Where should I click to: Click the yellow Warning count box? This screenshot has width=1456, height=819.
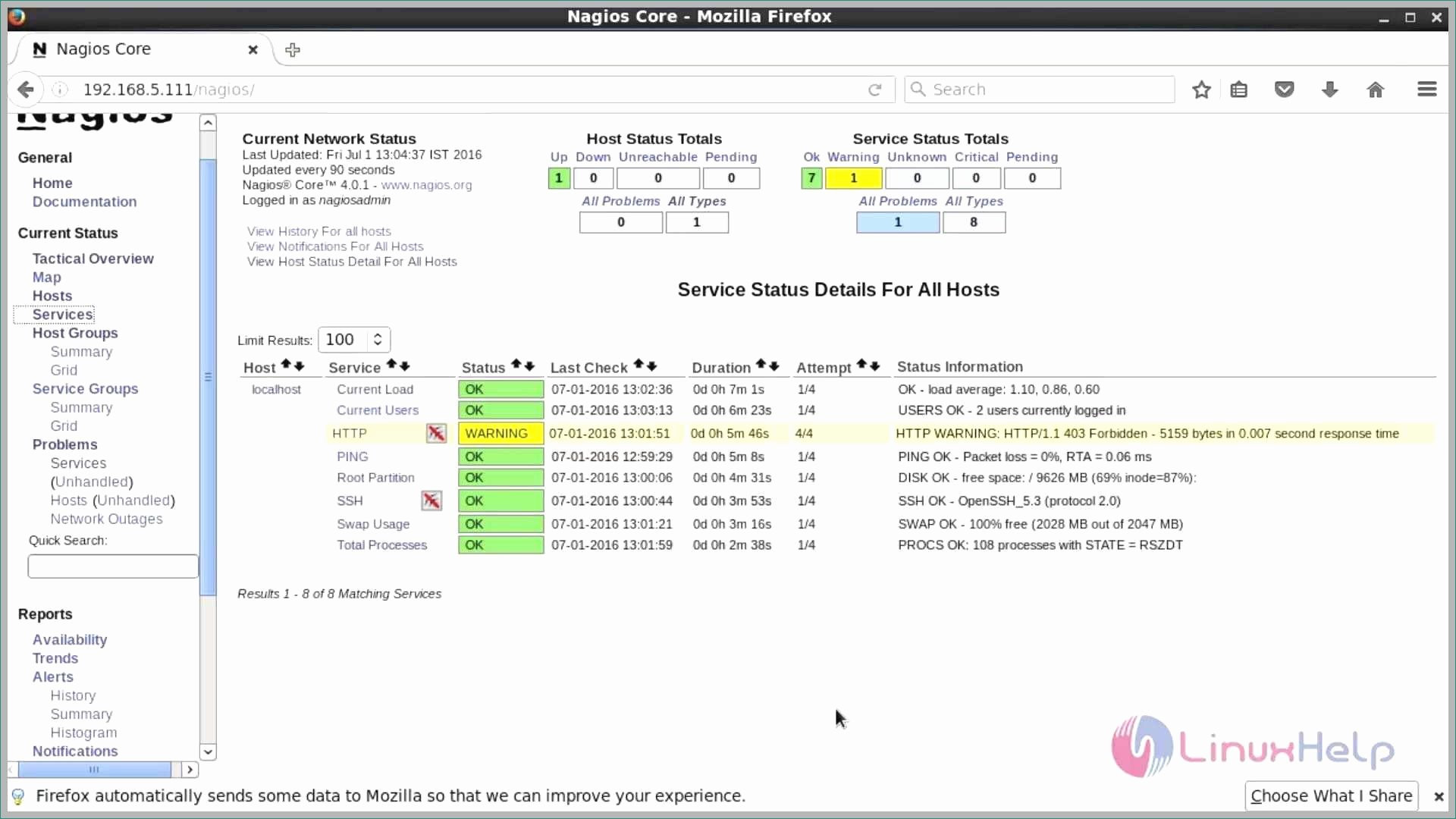(x=853, y=178)
